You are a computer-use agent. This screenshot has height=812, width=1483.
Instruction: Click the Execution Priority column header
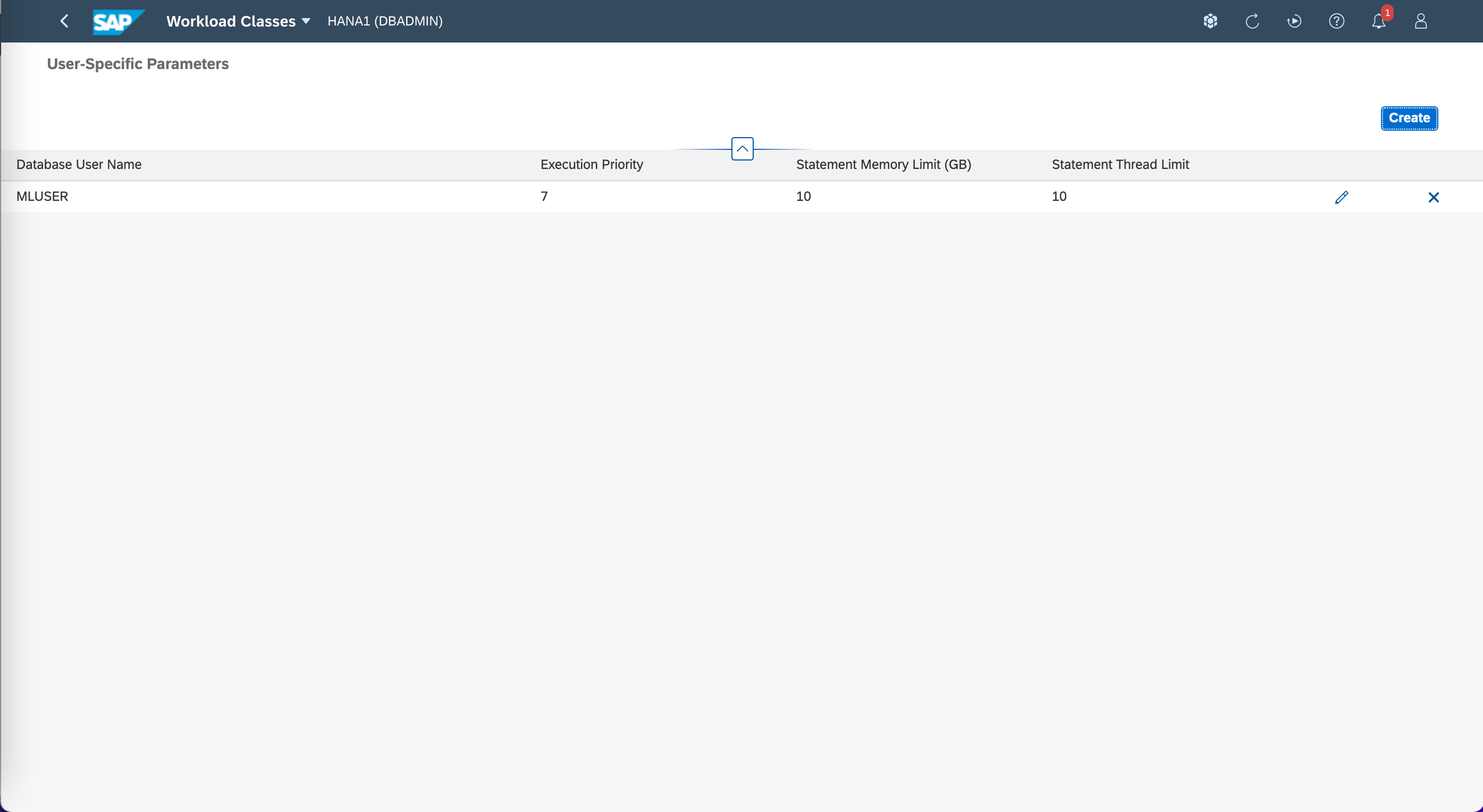pyautogui.click(x=591, y=165)
